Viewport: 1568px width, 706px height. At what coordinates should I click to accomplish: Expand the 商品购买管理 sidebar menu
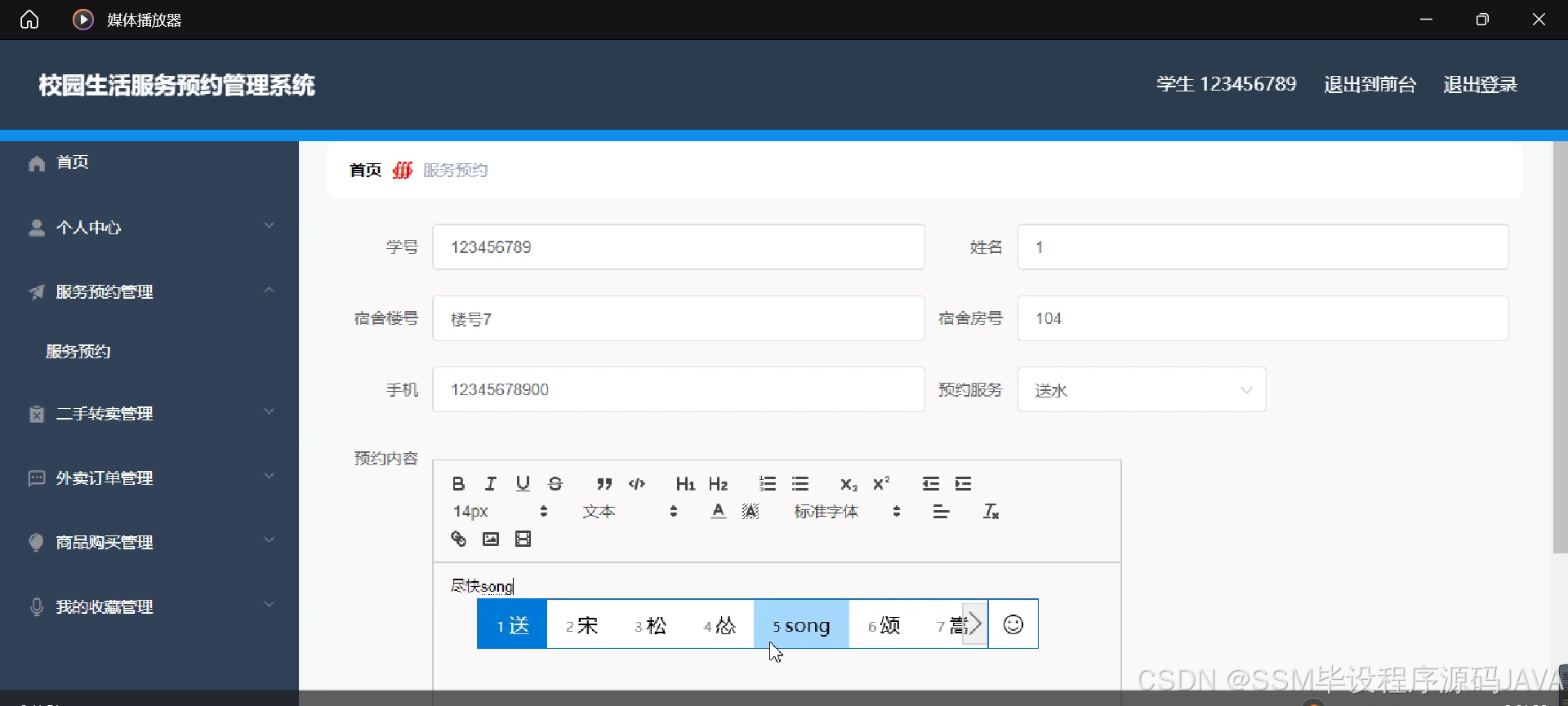[x=149, y=543]
